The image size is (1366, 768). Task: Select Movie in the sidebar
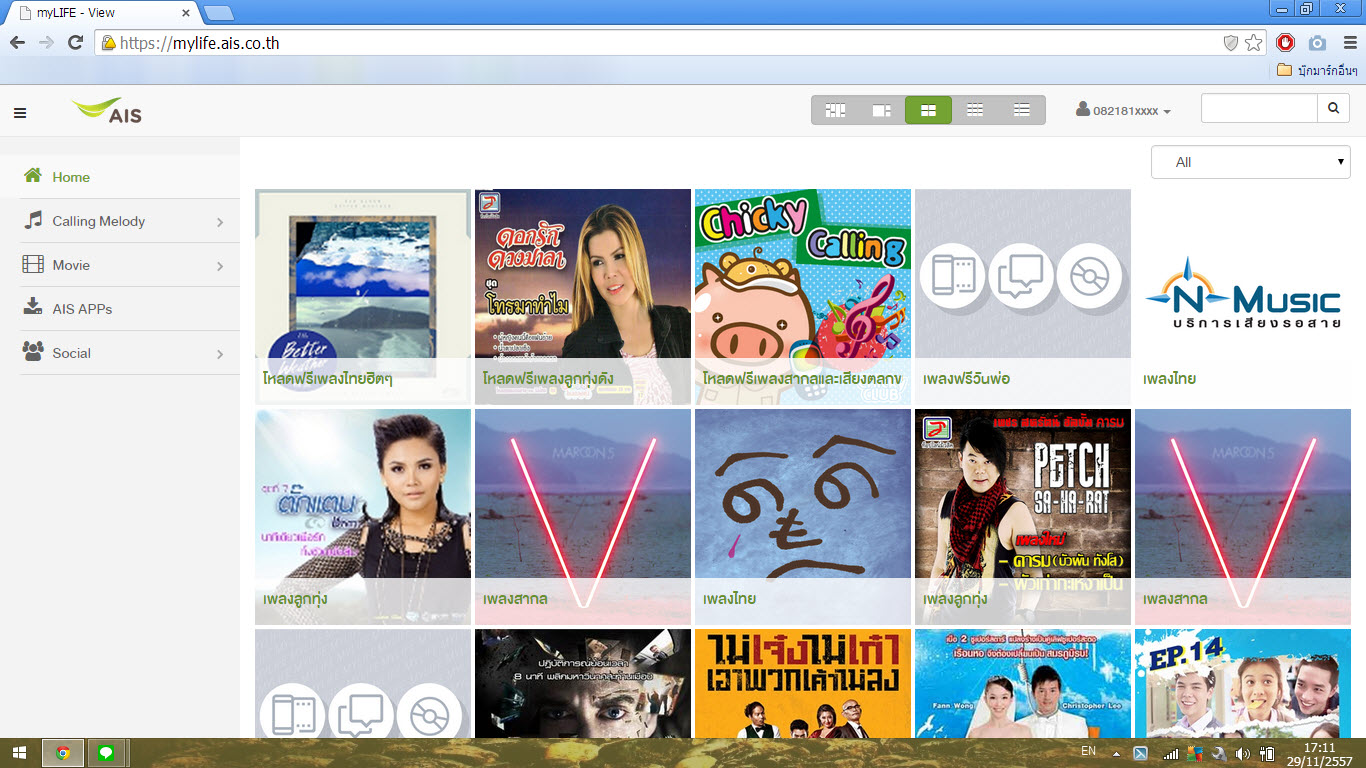130,265
